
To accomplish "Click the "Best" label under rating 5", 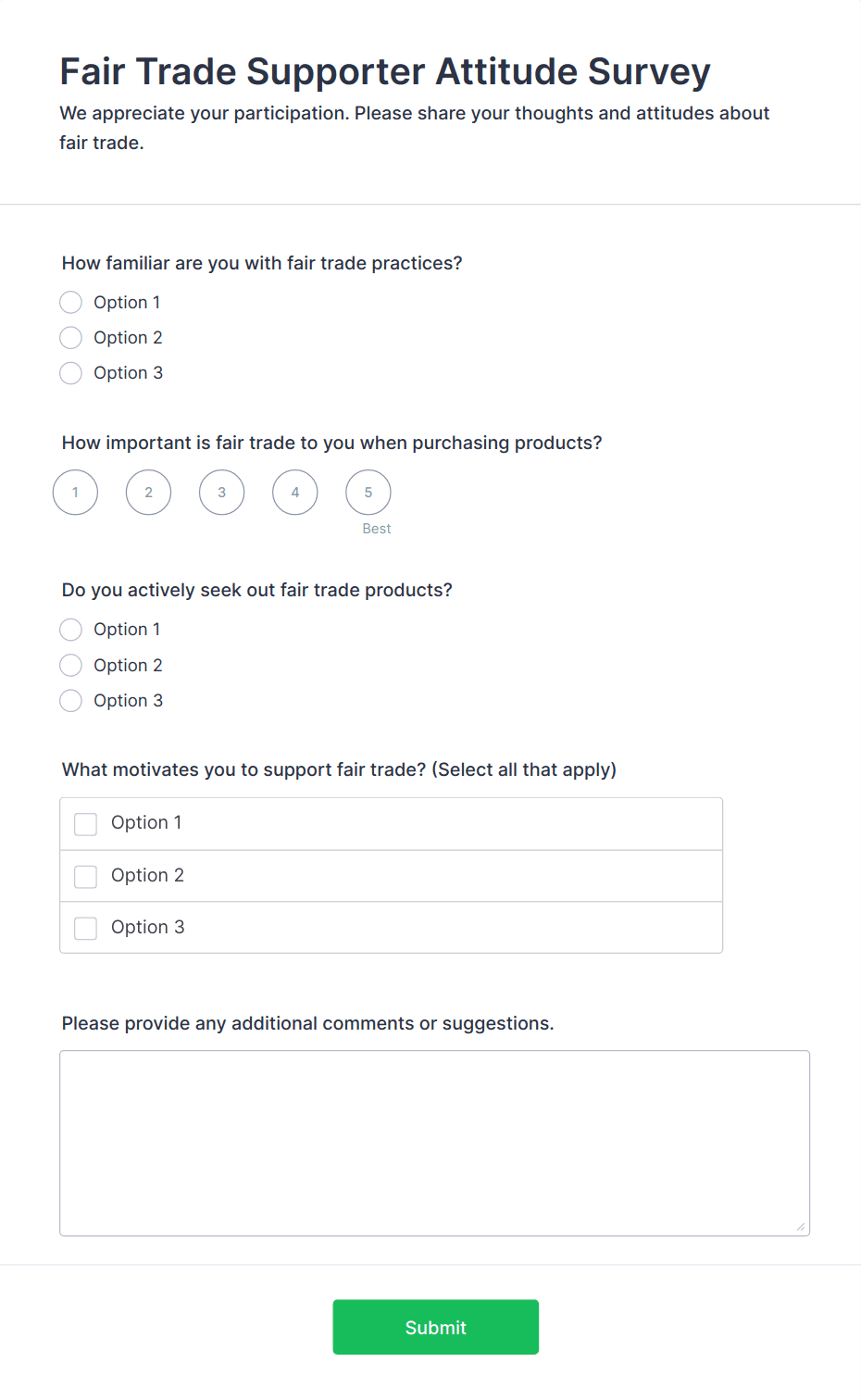I will coord(377,529).
